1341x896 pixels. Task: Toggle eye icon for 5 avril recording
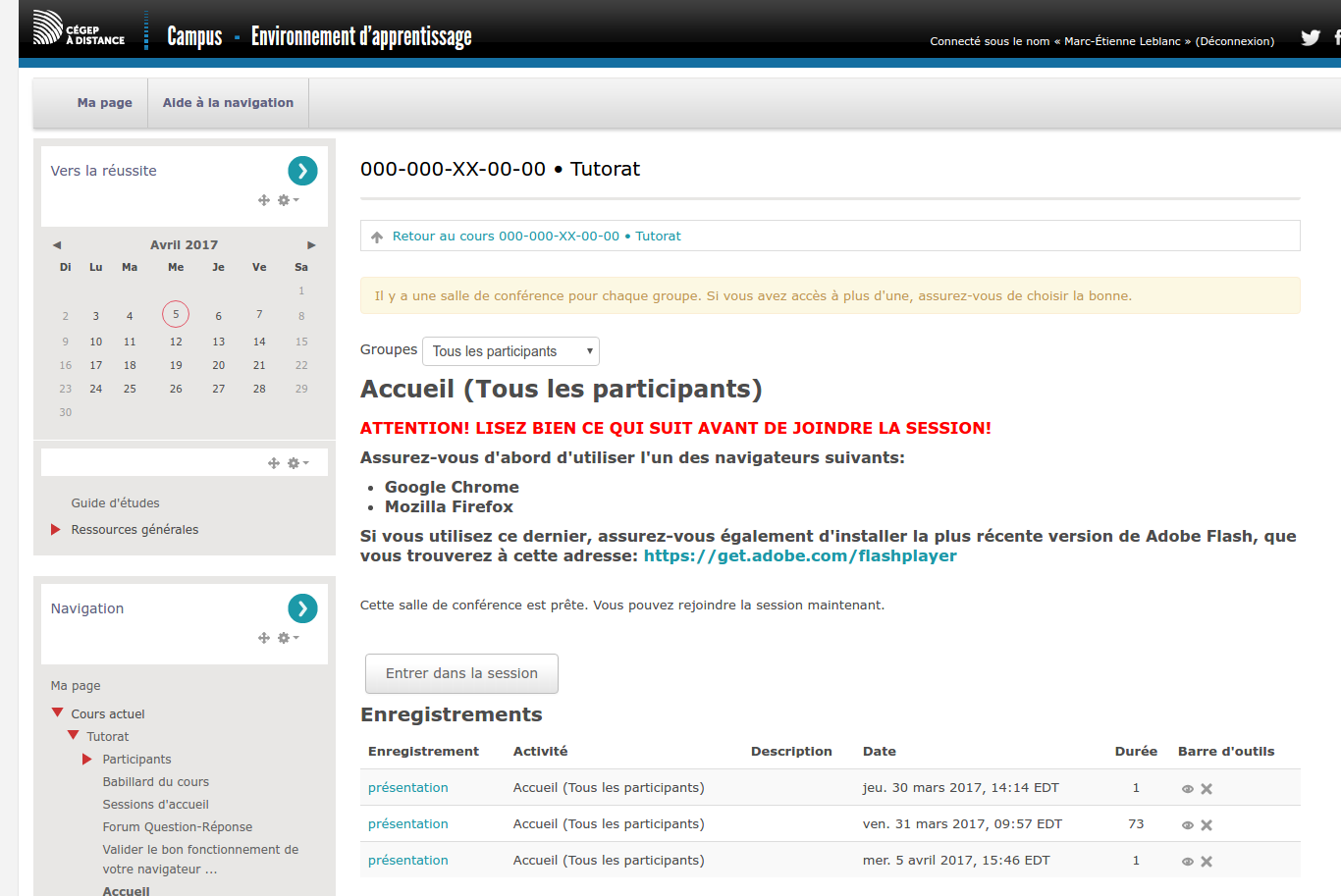[1187, 862]
